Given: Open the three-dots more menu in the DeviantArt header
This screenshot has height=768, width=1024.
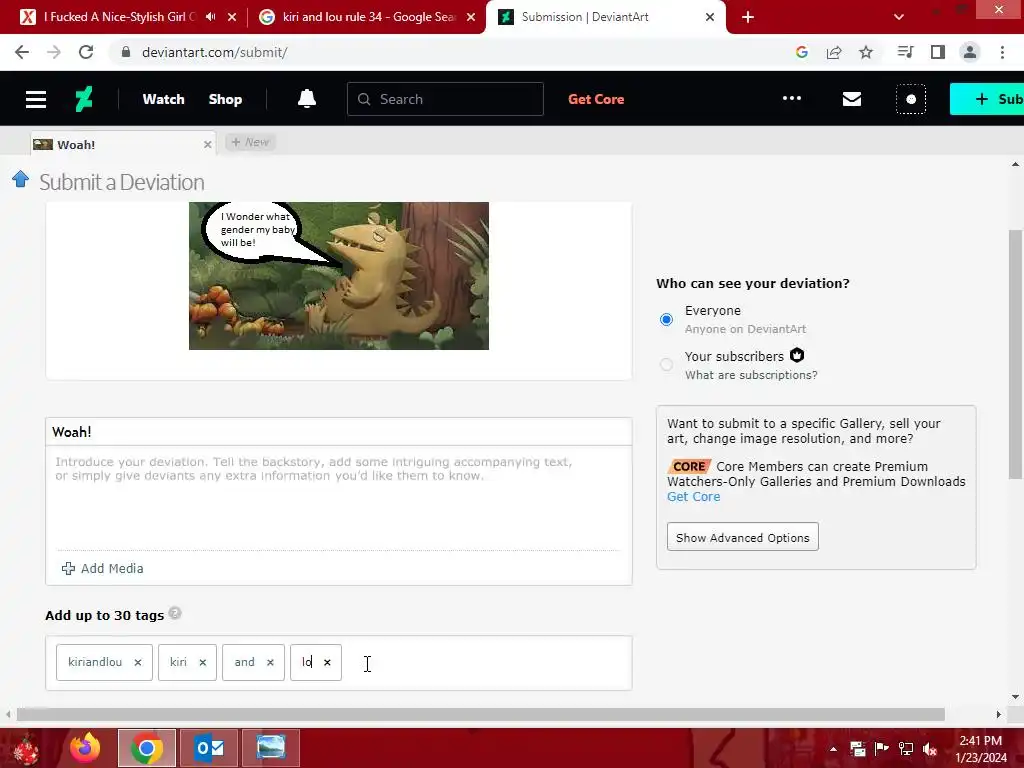Looking at the screenshot, I should point(792,98).
